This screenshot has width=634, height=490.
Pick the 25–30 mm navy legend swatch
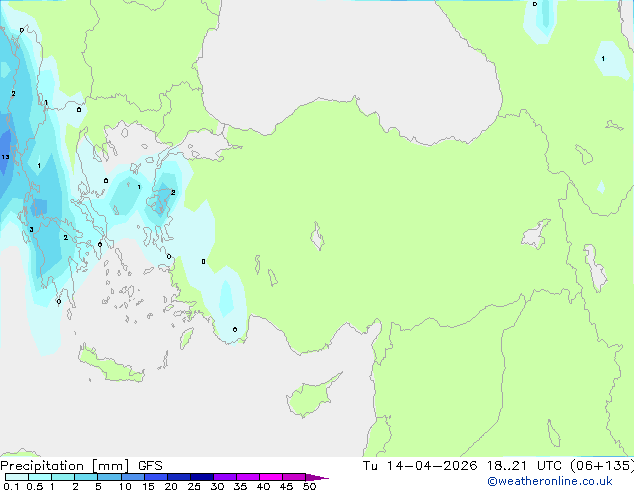(201, 477)
